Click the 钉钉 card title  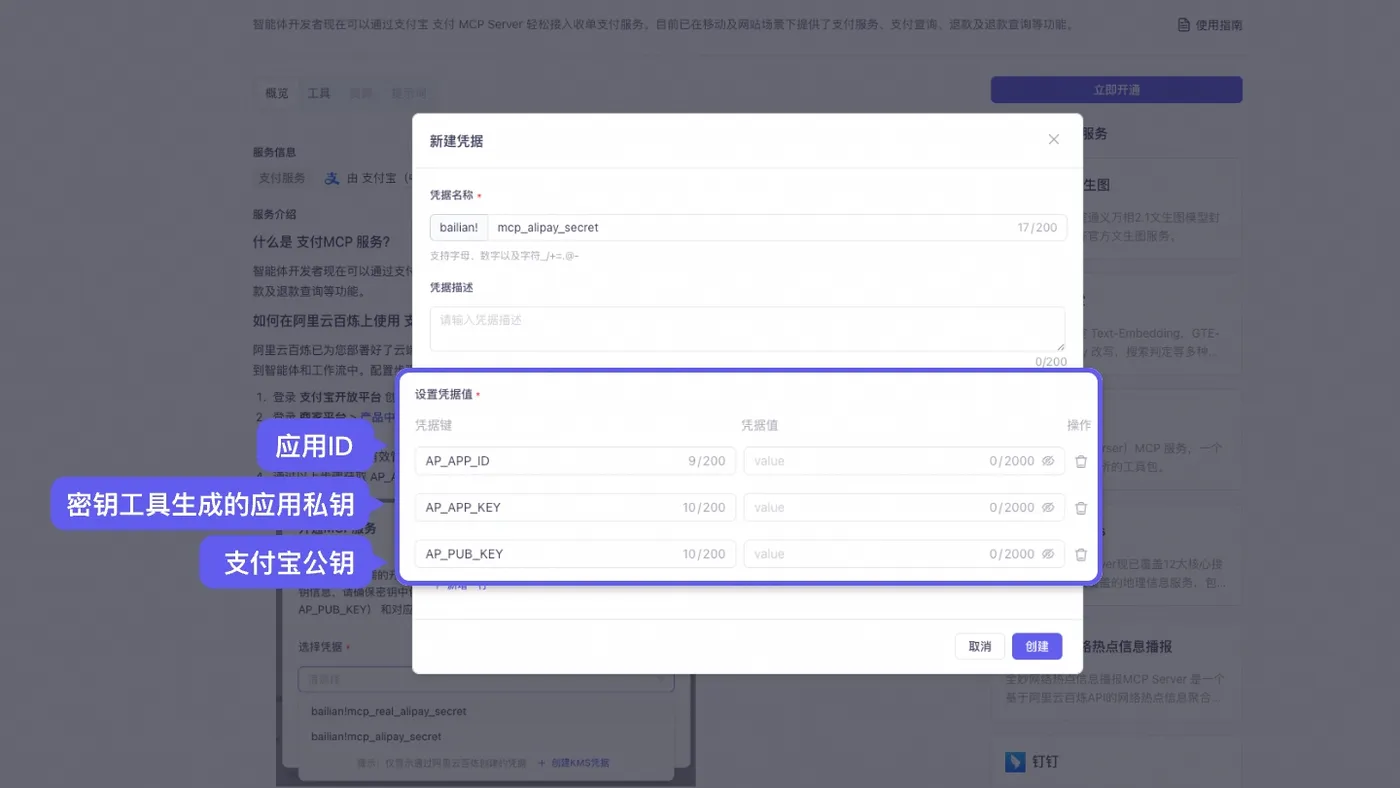(1045, 762)
